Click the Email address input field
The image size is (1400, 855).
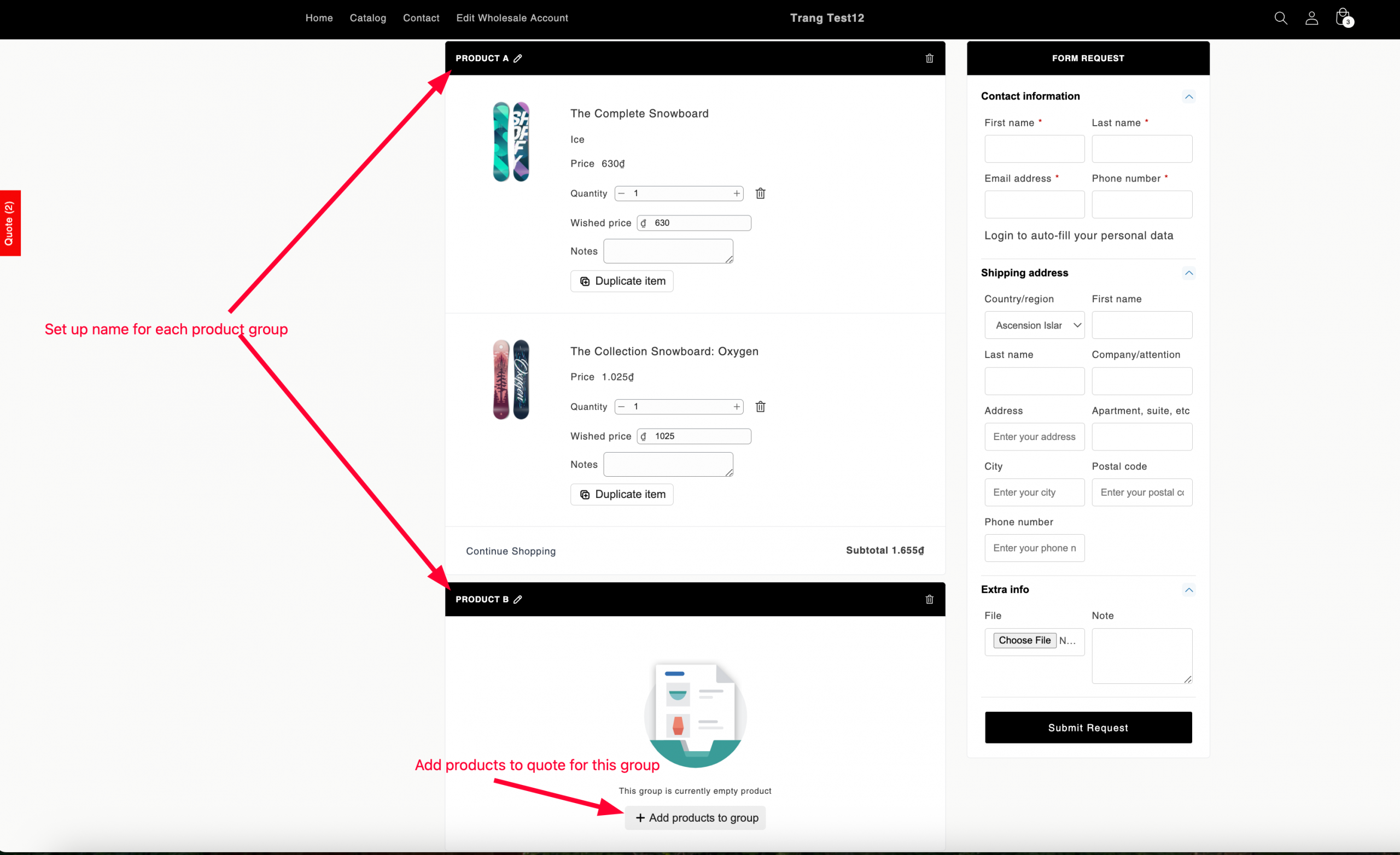click(1034, 204)
